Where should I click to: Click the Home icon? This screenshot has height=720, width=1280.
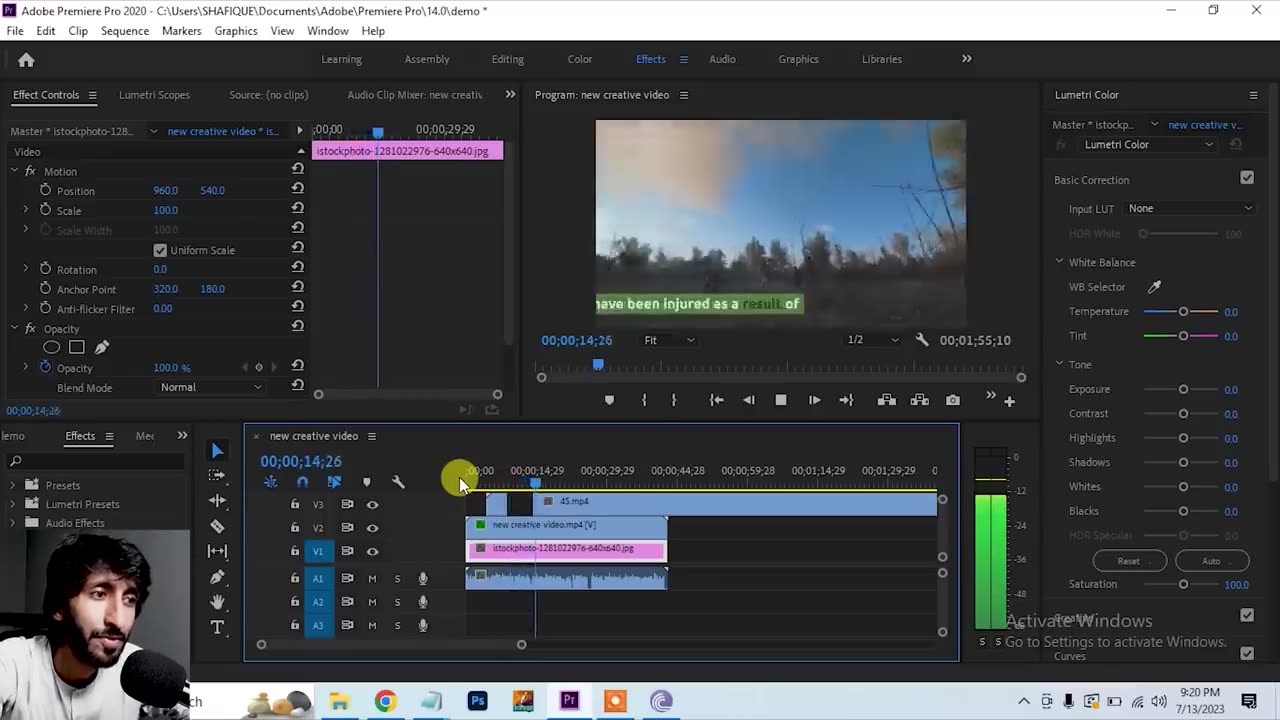26,60
